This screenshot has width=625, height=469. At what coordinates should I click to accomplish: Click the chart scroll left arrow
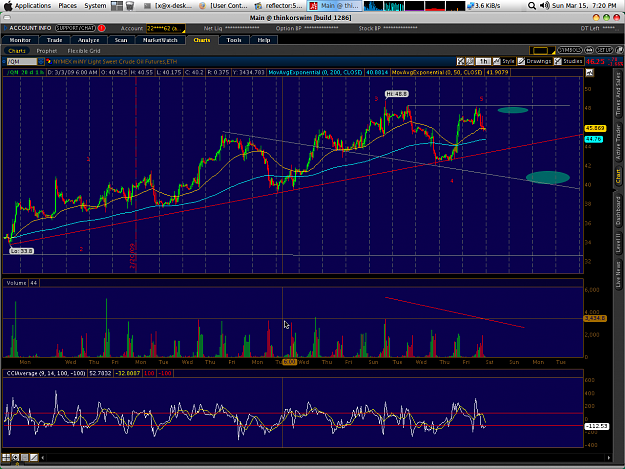(43, 458)
